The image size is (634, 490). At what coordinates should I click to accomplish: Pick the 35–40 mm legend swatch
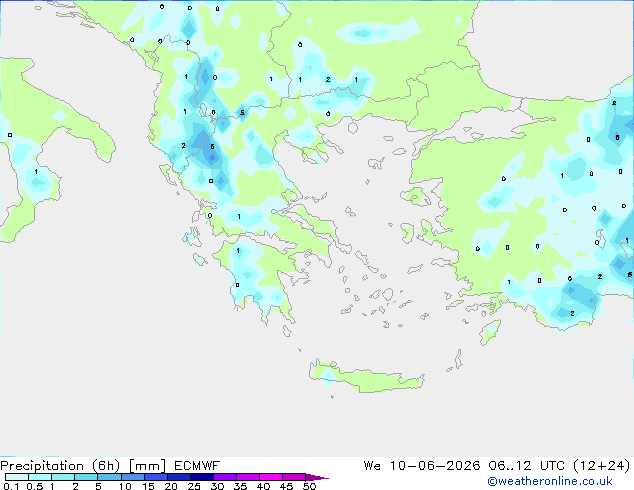tap(248, 477)
